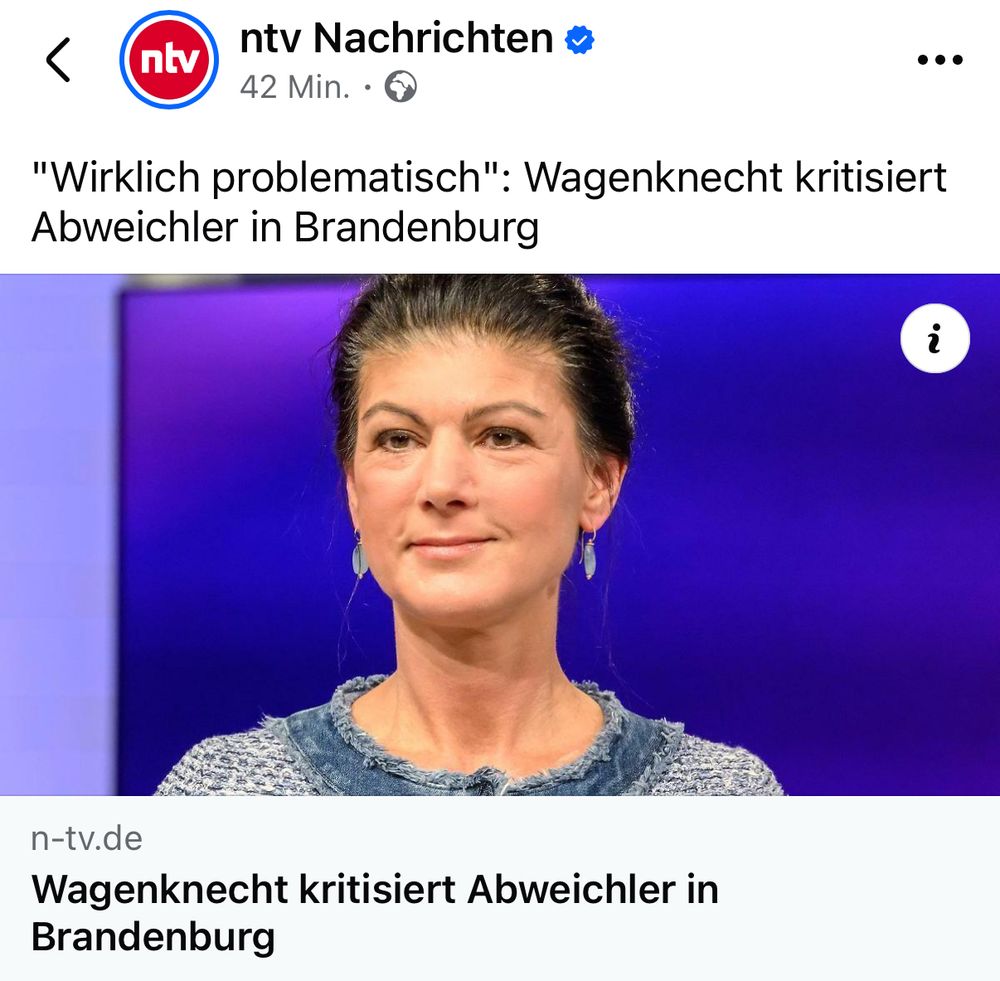1000x981 pixels.
Task: Tap the red ntv lettering in logo
Action: pyautogui.click(x=169, y=61)
